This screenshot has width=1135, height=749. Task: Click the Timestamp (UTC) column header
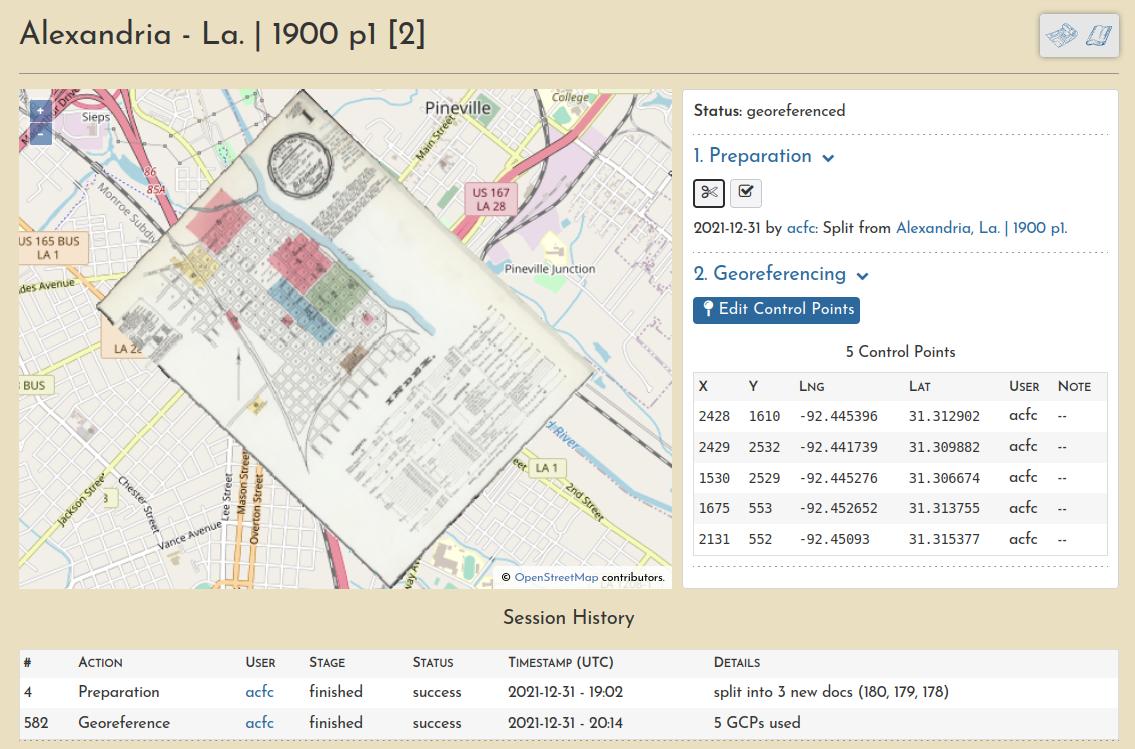(x=561, y=662)
